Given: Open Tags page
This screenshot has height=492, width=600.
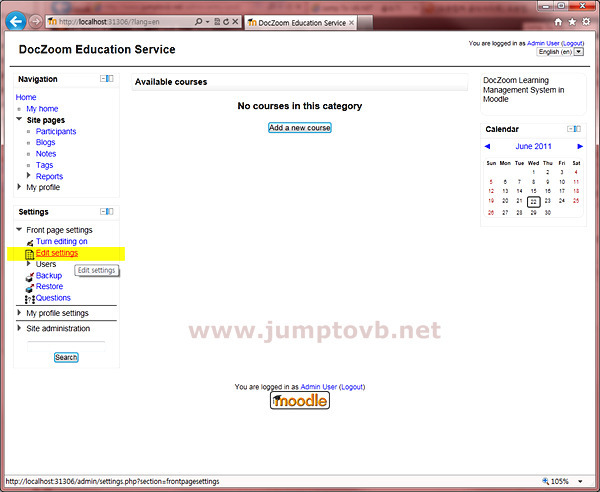Looking at the screenshot, I should [44, 165].
